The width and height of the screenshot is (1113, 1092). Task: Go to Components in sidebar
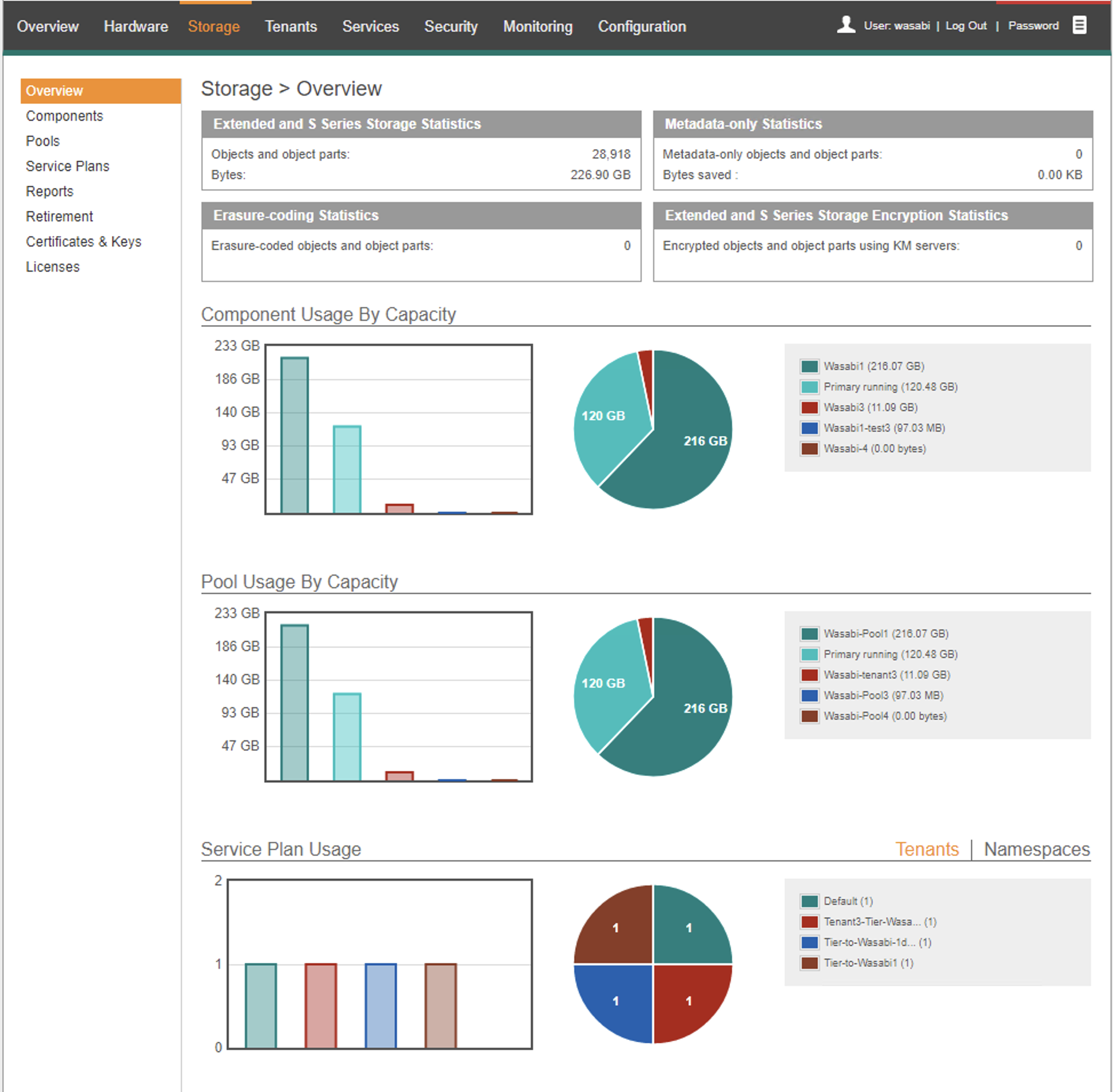64,116
